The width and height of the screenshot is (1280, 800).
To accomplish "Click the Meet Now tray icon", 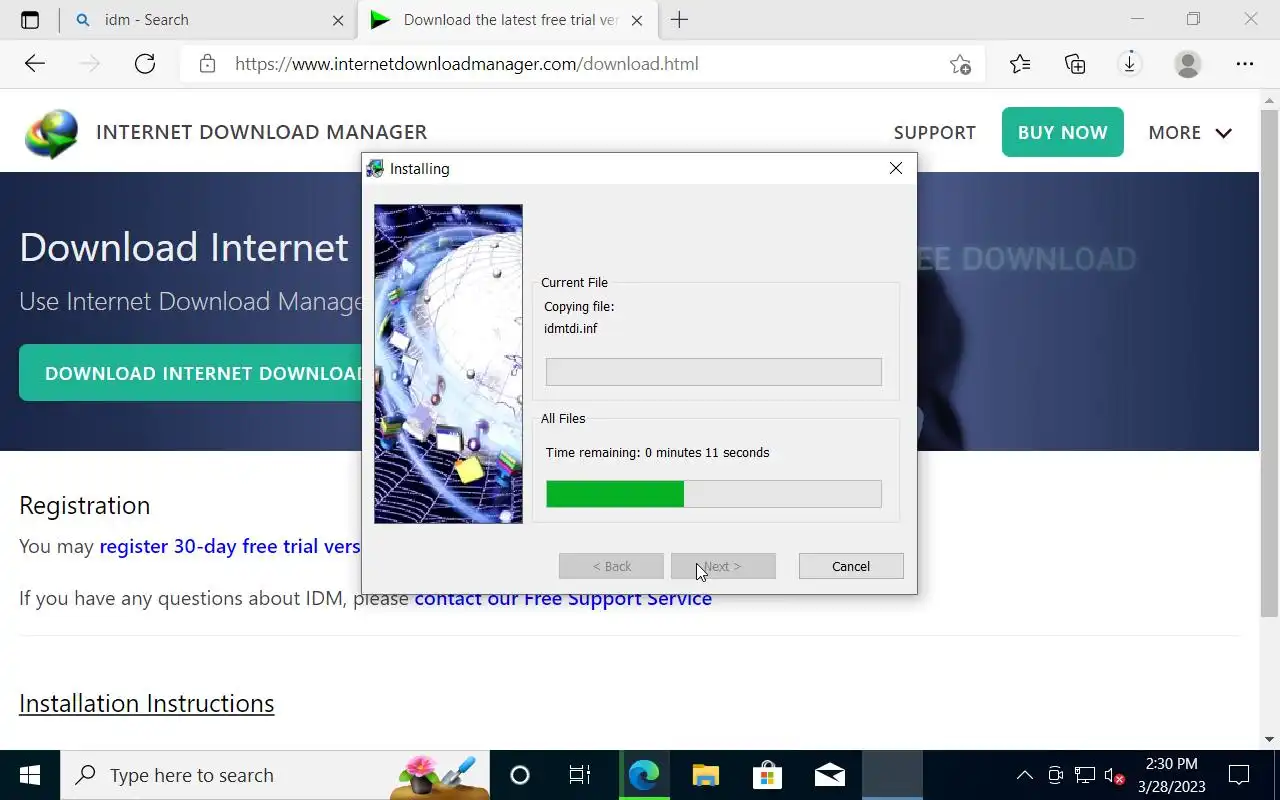I will (1055, 775).
